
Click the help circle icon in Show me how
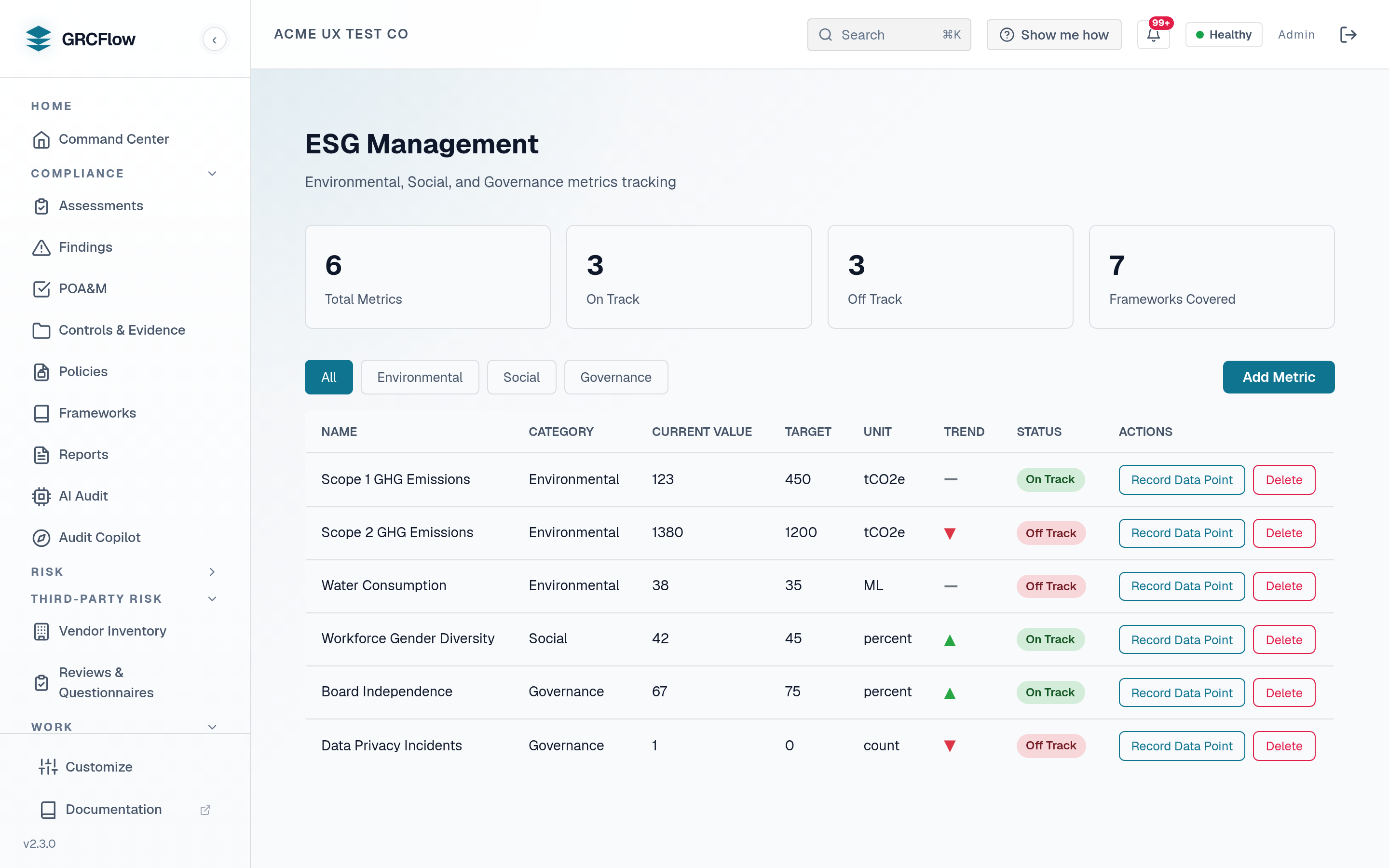1007,35
